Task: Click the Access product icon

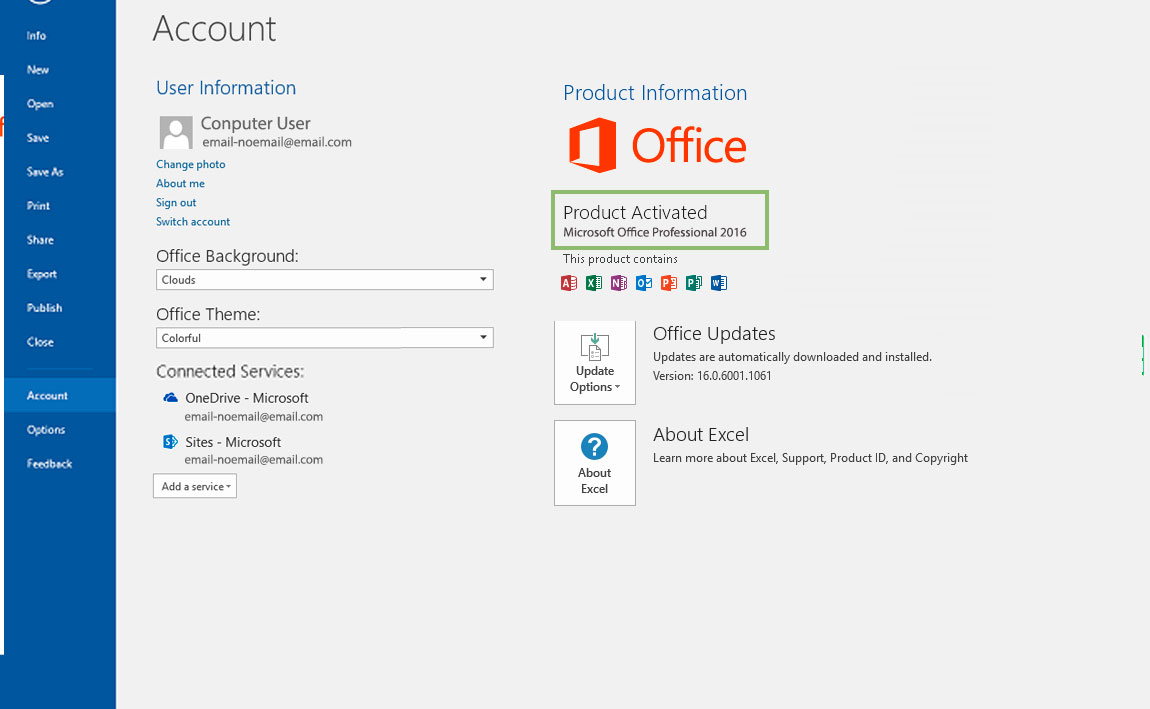Action: coord(569,283)
